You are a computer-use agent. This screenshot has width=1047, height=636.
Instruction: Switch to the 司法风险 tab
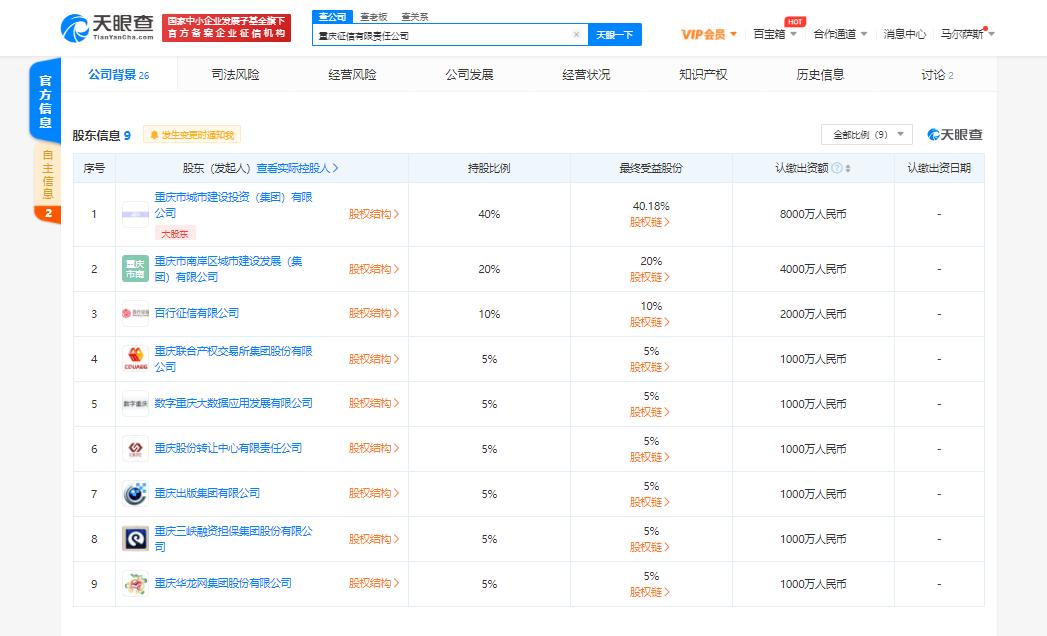(236, 73)
